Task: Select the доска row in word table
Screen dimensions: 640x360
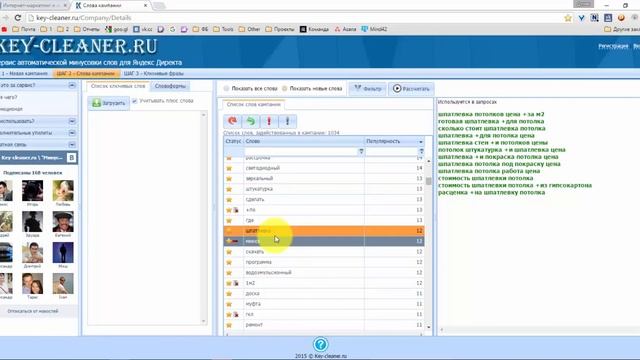Action: click(324, 294)
